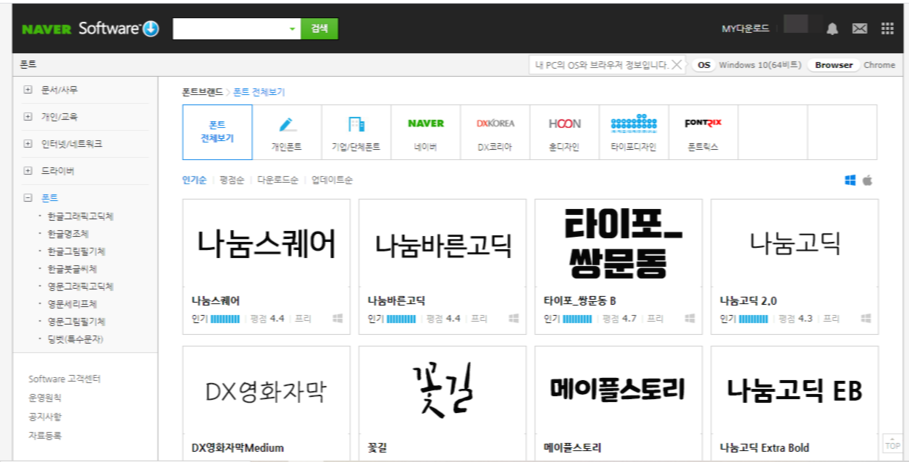Select the 개인폰트 pencil icon tab
This screenshot has height=462, width=909.
tap(287, 132)
